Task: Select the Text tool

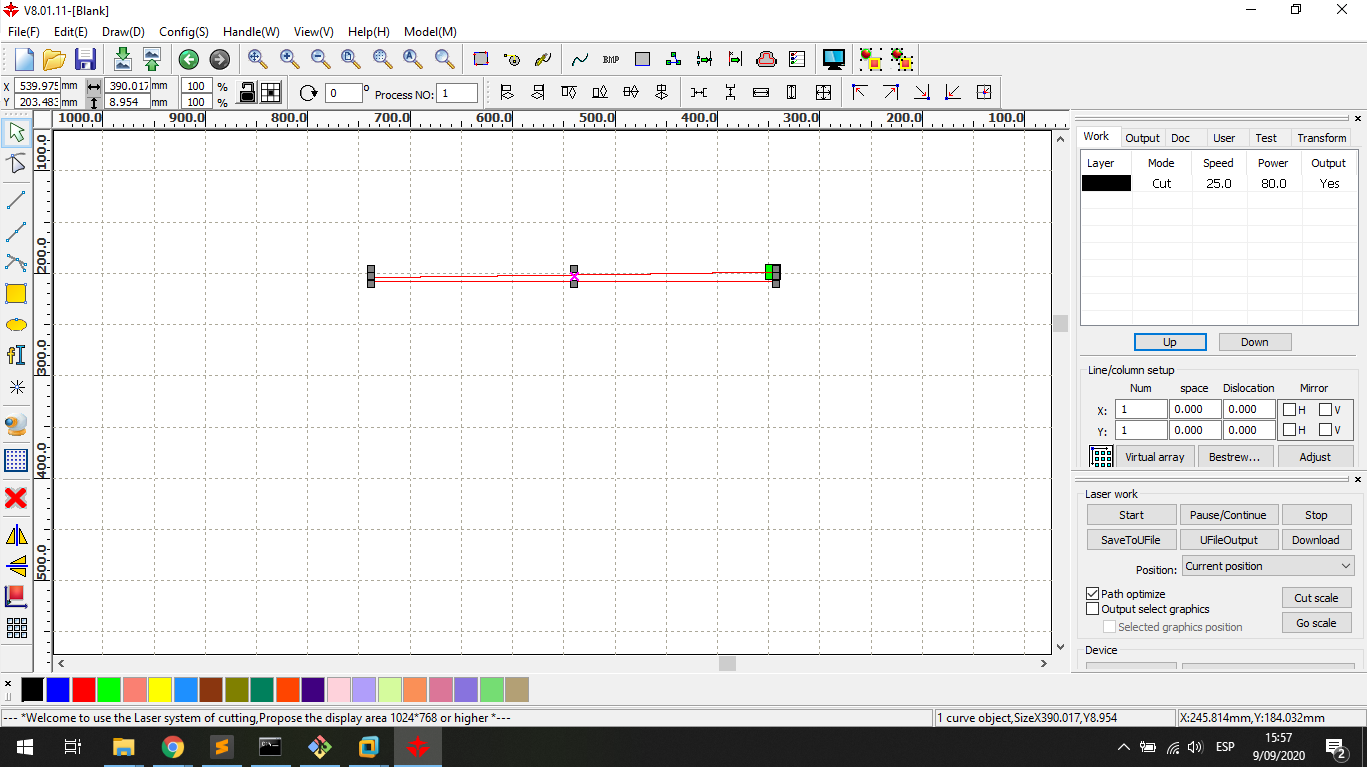Action: pos(16,355)
